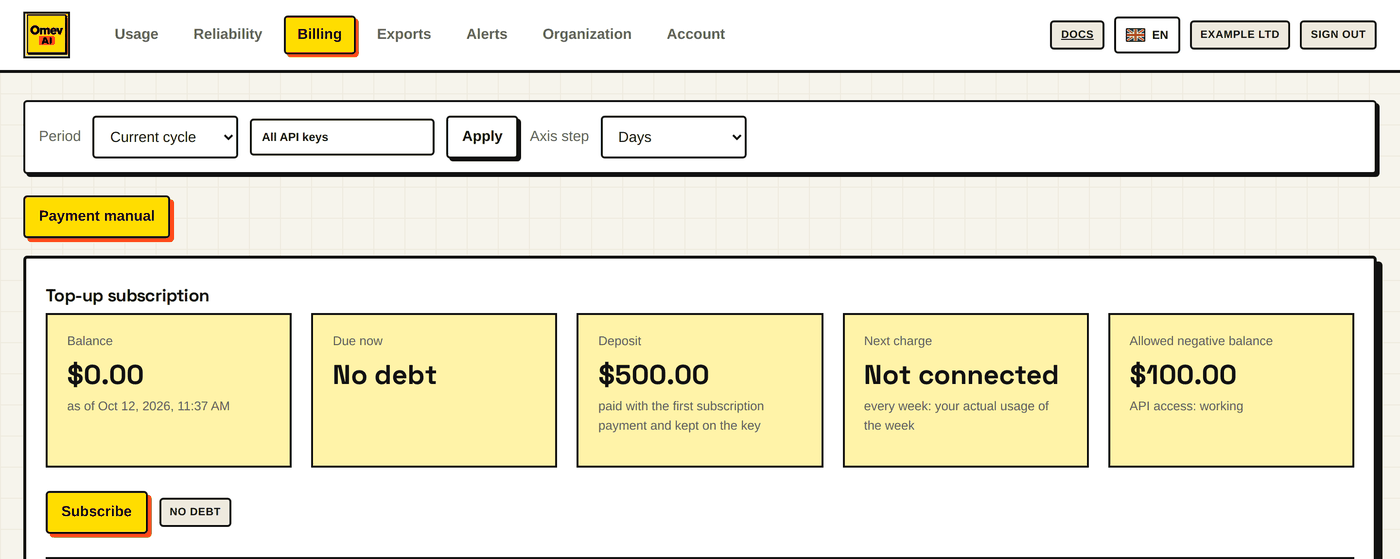Click the EXAMPLE LTD organization button
The image size is (1400, 559).
[x=1240, y=34]
